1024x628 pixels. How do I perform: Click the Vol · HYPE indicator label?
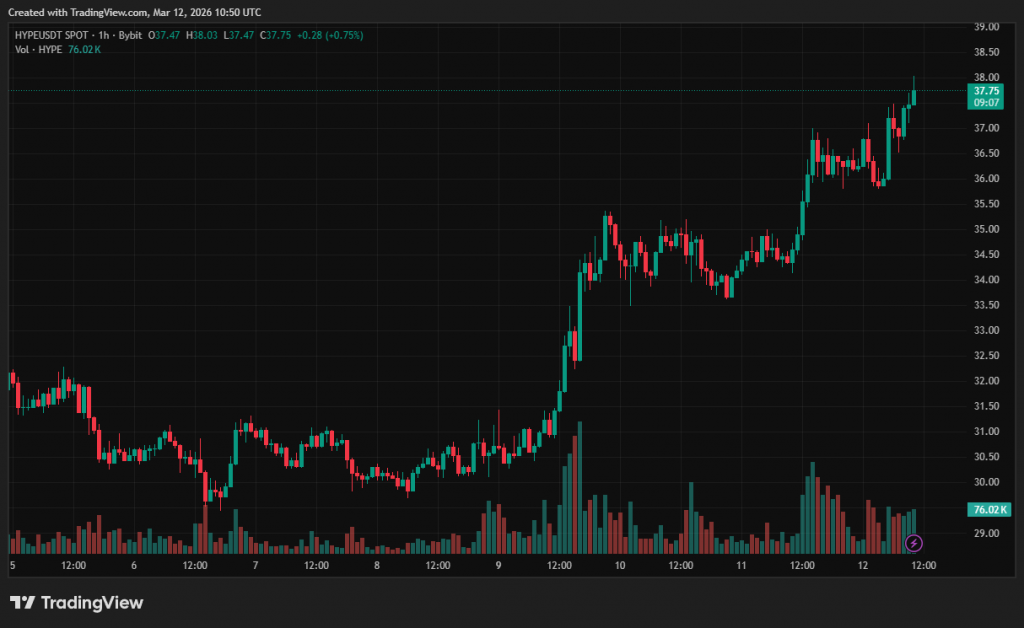tap(39, 49)
